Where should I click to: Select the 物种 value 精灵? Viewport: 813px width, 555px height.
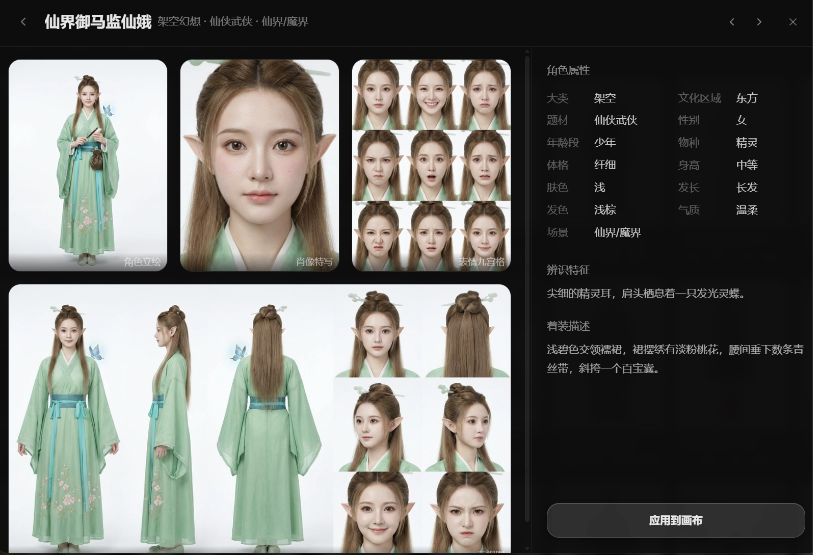tap(746, 143)
